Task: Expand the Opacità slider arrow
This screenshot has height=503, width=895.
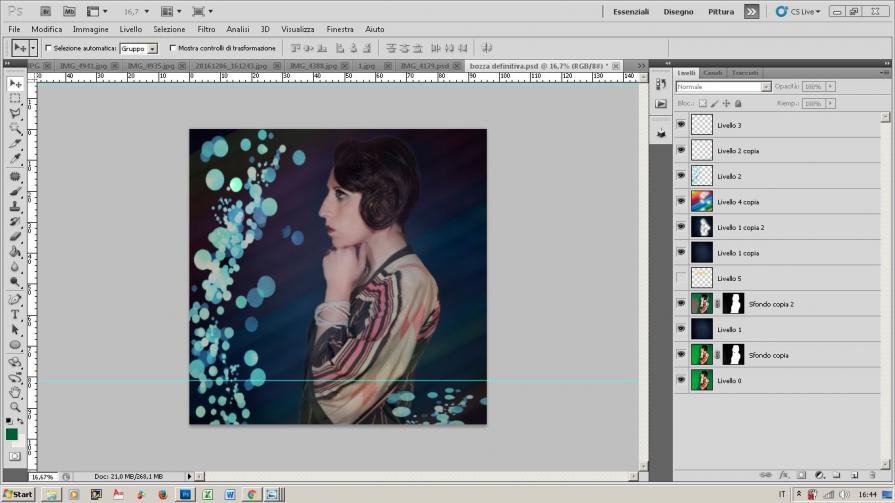Action: click(x=831, y=87)
